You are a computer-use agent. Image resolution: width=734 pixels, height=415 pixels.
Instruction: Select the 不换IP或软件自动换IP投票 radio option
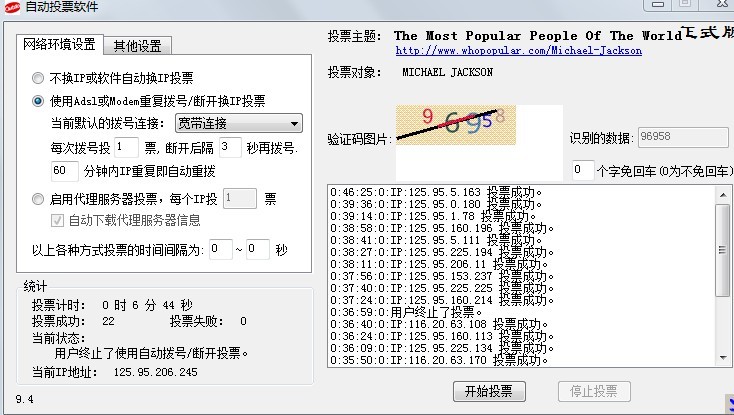click(38, 78)
